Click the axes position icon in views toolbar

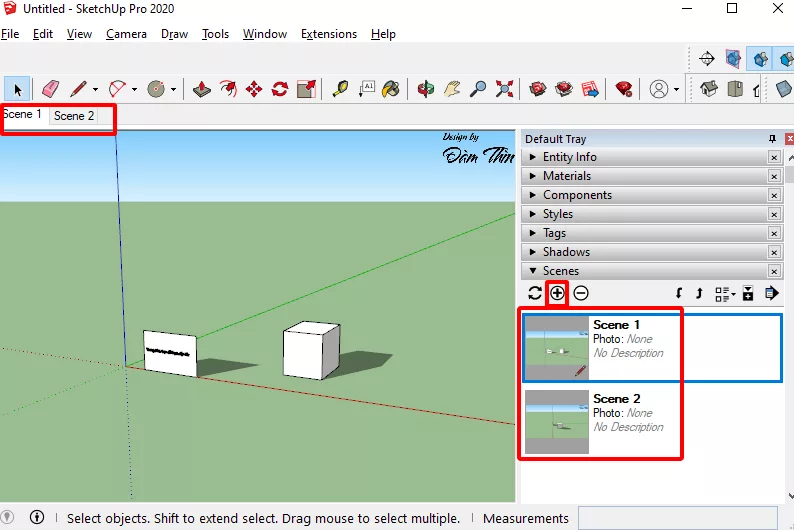(707, 59)
